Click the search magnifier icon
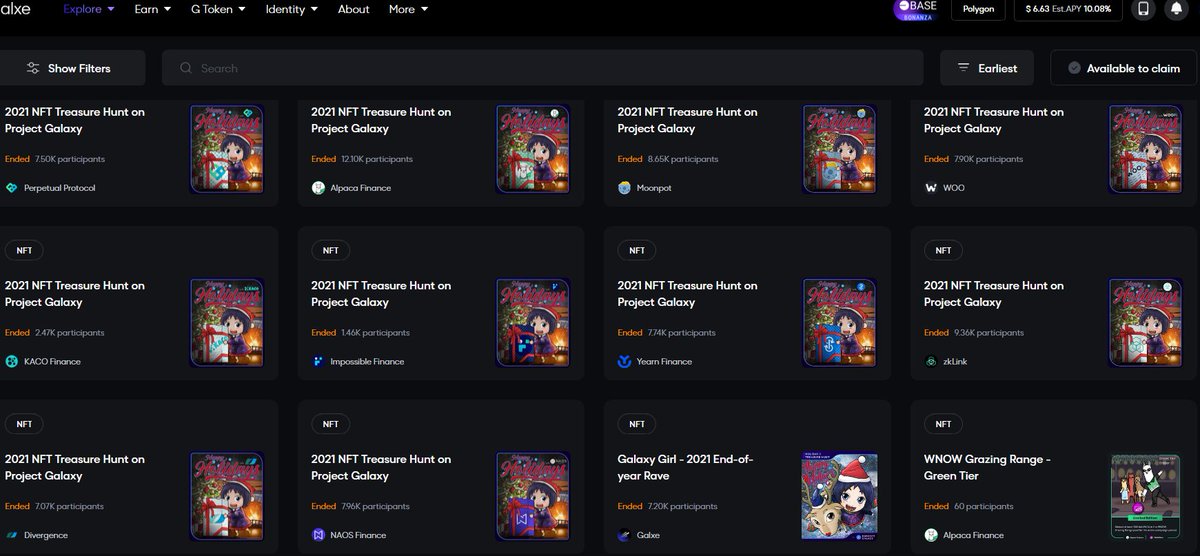1200x556 pixels. pyautogui.click(x=186, y=68)
